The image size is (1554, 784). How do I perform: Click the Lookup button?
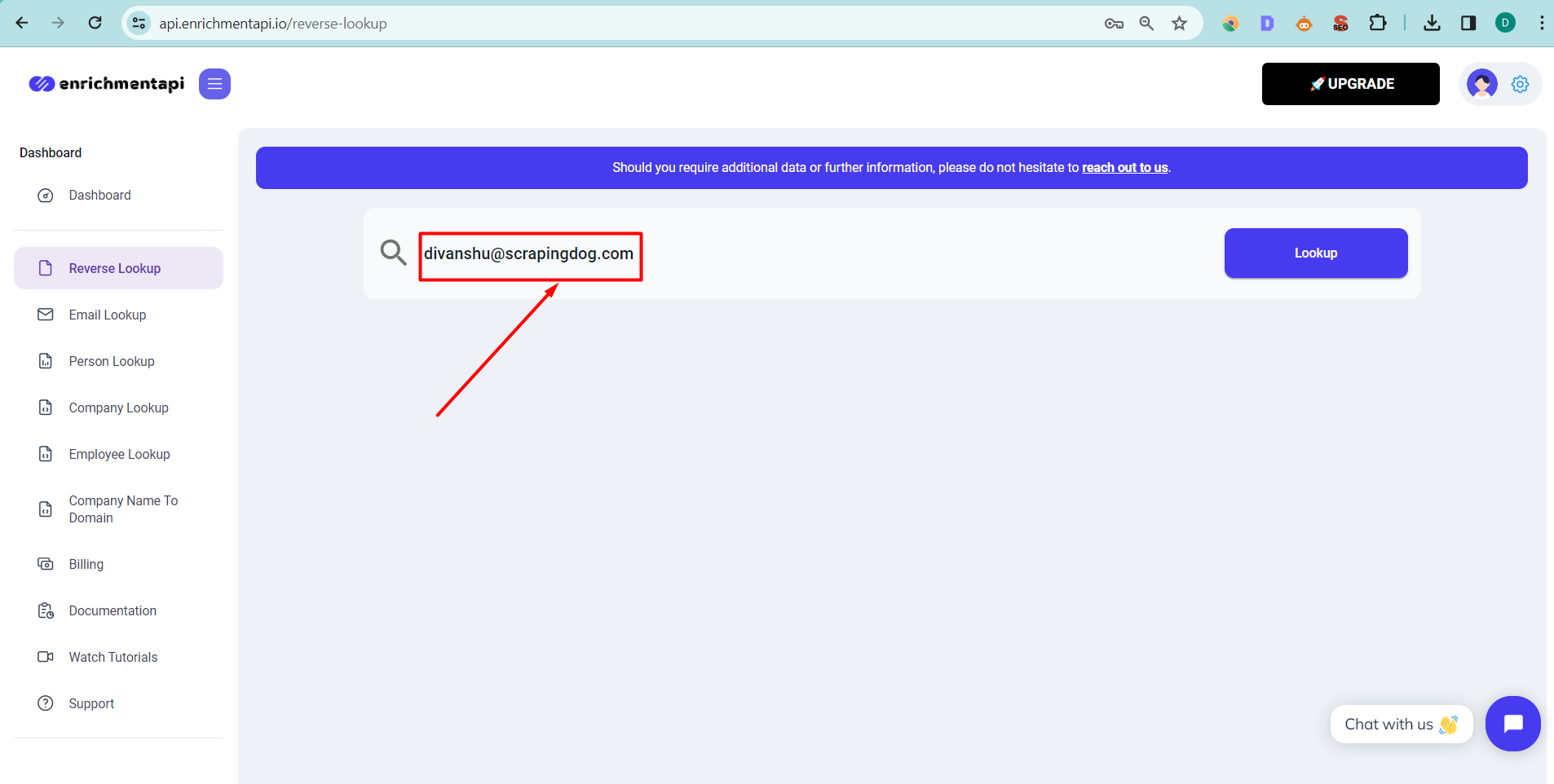point(1315,253)
